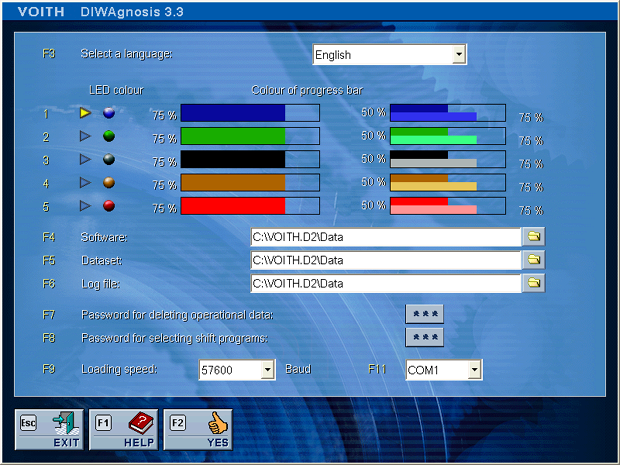This screenshot has height=465, width=620.
Task: Select the arrow selector for LED colour row 2
Action: point(85,136)
